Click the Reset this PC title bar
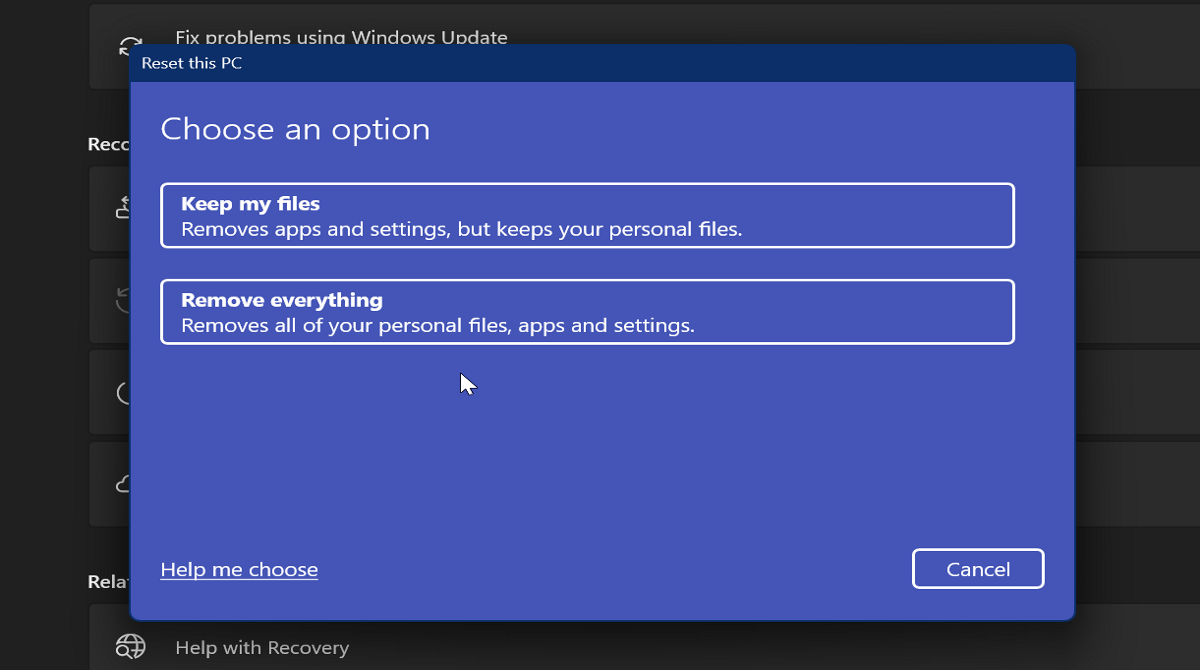 600,64
